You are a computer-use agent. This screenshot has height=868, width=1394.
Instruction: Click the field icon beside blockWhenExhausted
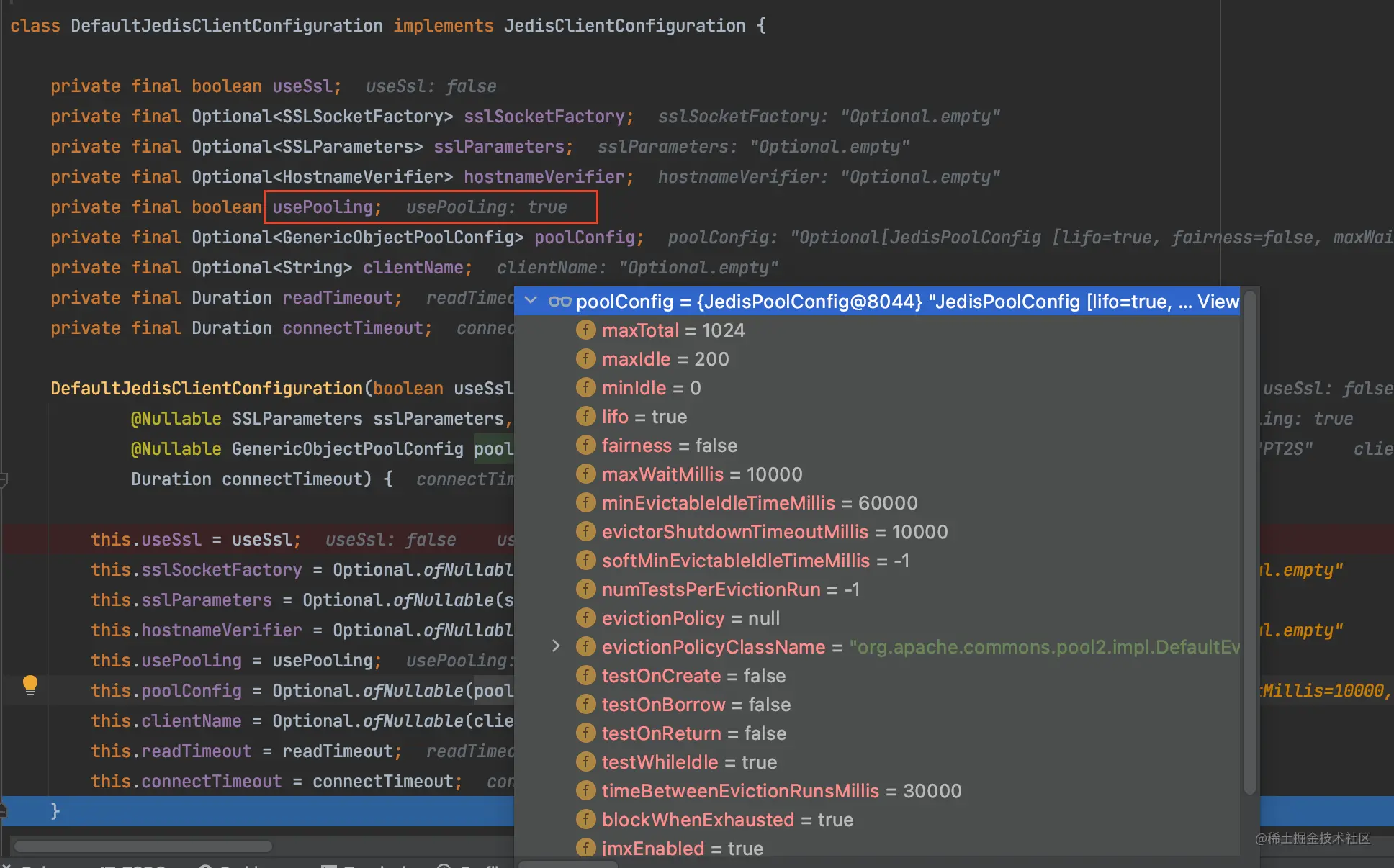585,820
